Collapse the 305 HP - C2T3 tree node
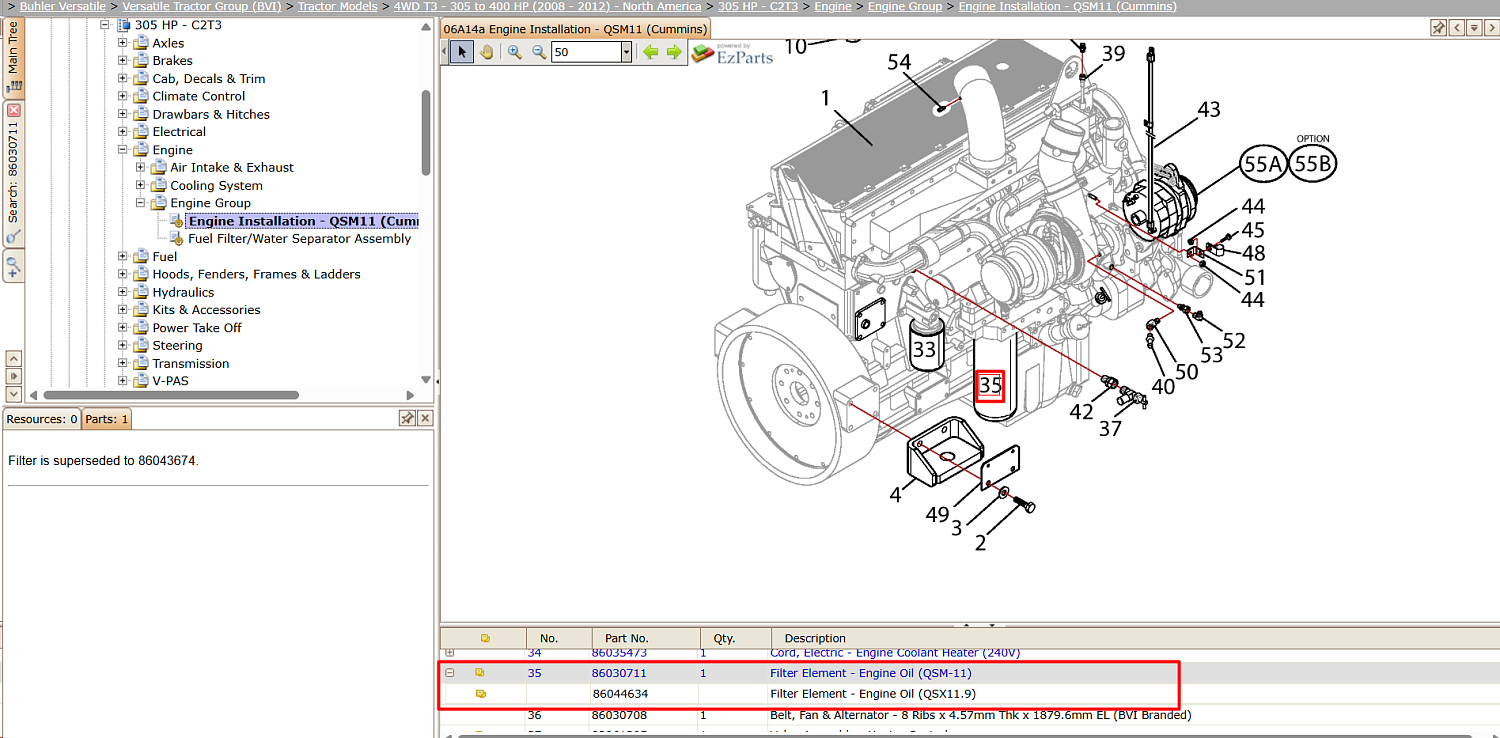Image resolution: width=1500 pixels, height=738 pixels. coord(105,25)
